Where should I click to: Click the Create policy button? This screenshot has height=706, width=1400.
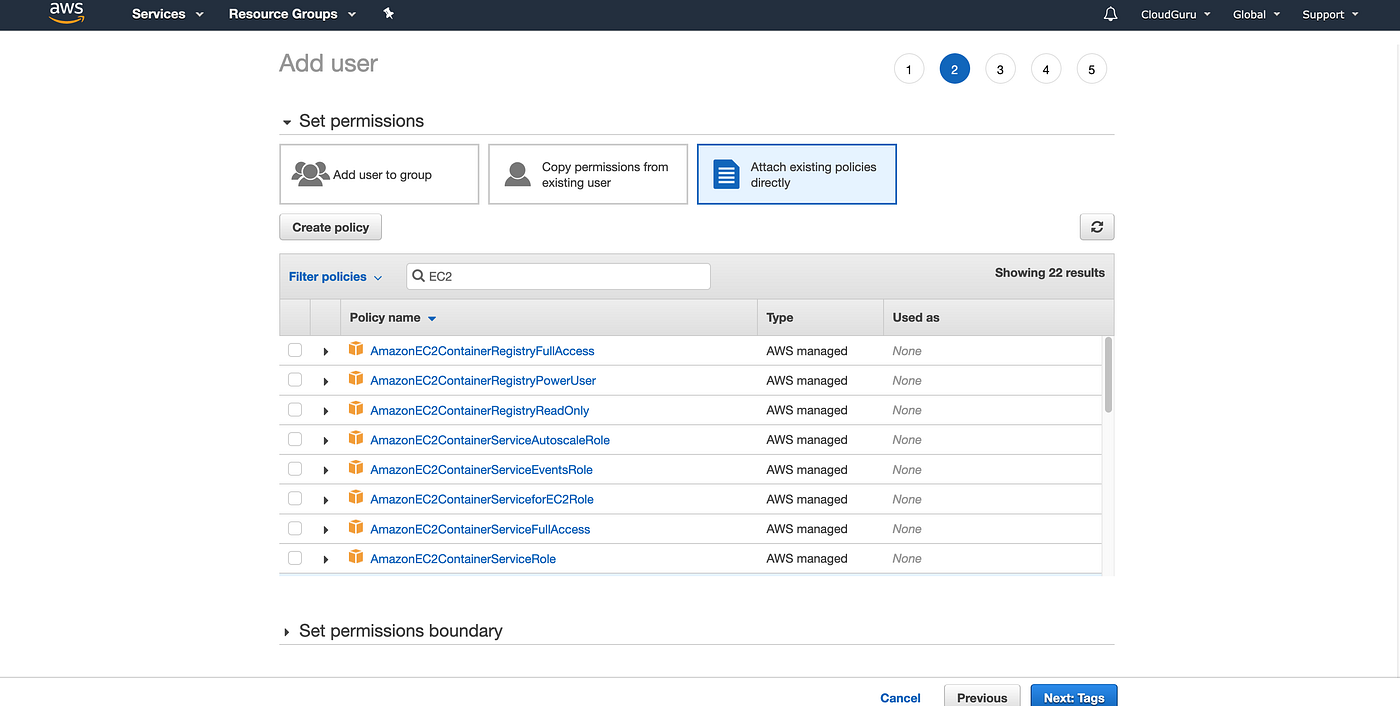coord(330,226)
